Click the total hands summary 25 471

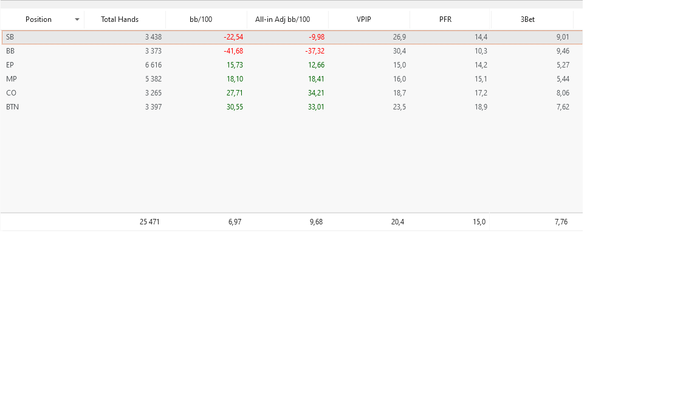pos(150,222)
